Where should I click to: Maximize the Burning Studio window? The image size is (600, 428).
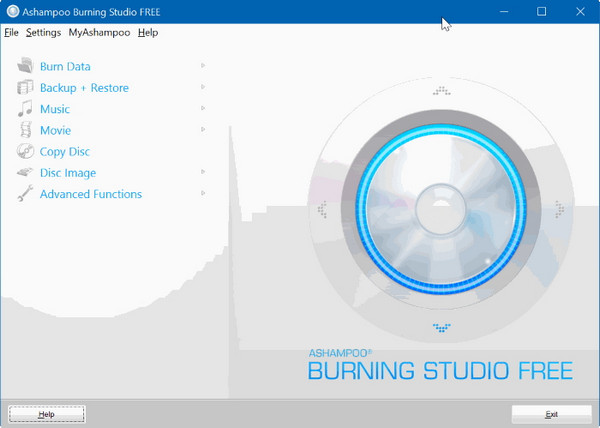click(x=541, y=11)
